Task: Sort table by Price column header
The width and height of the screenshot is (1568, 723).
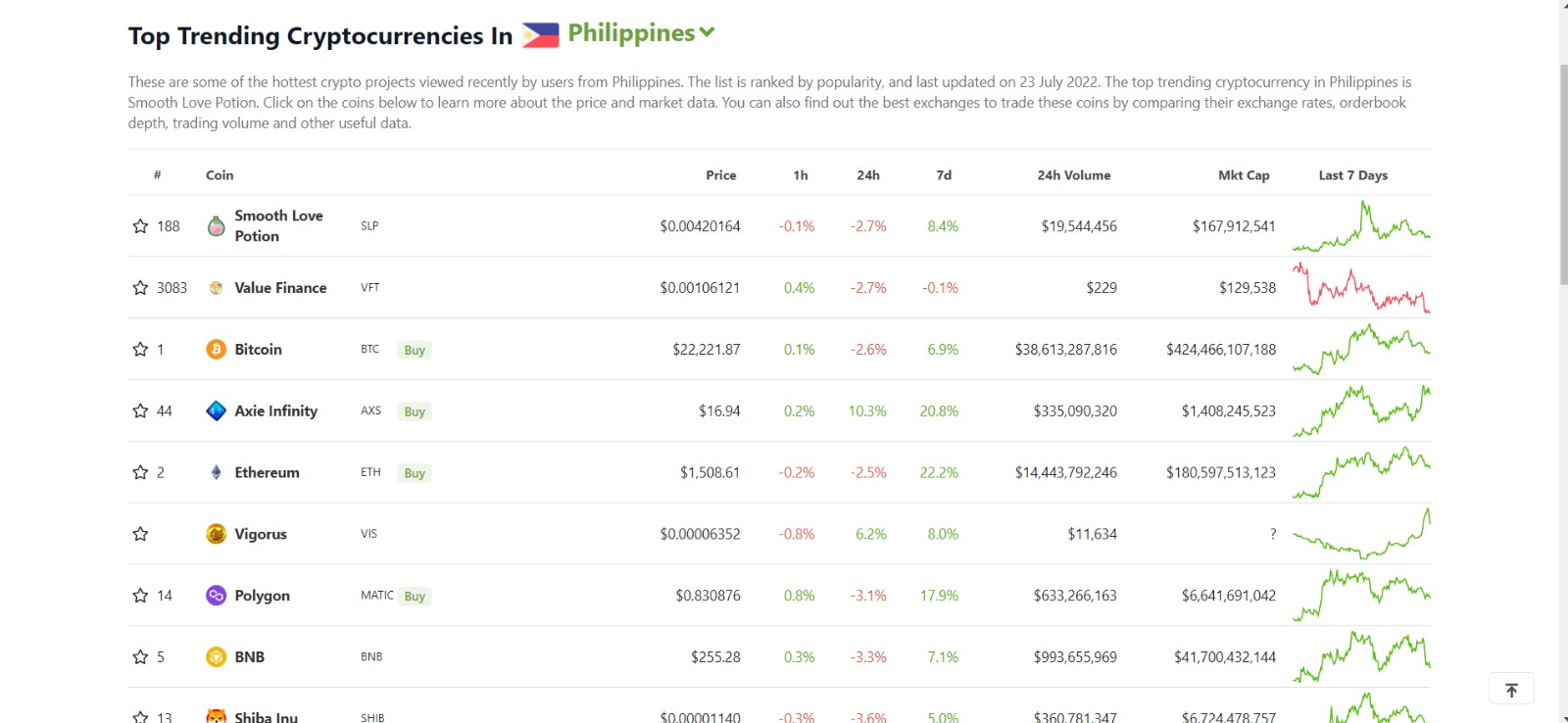Action: [x=720, y=175]
